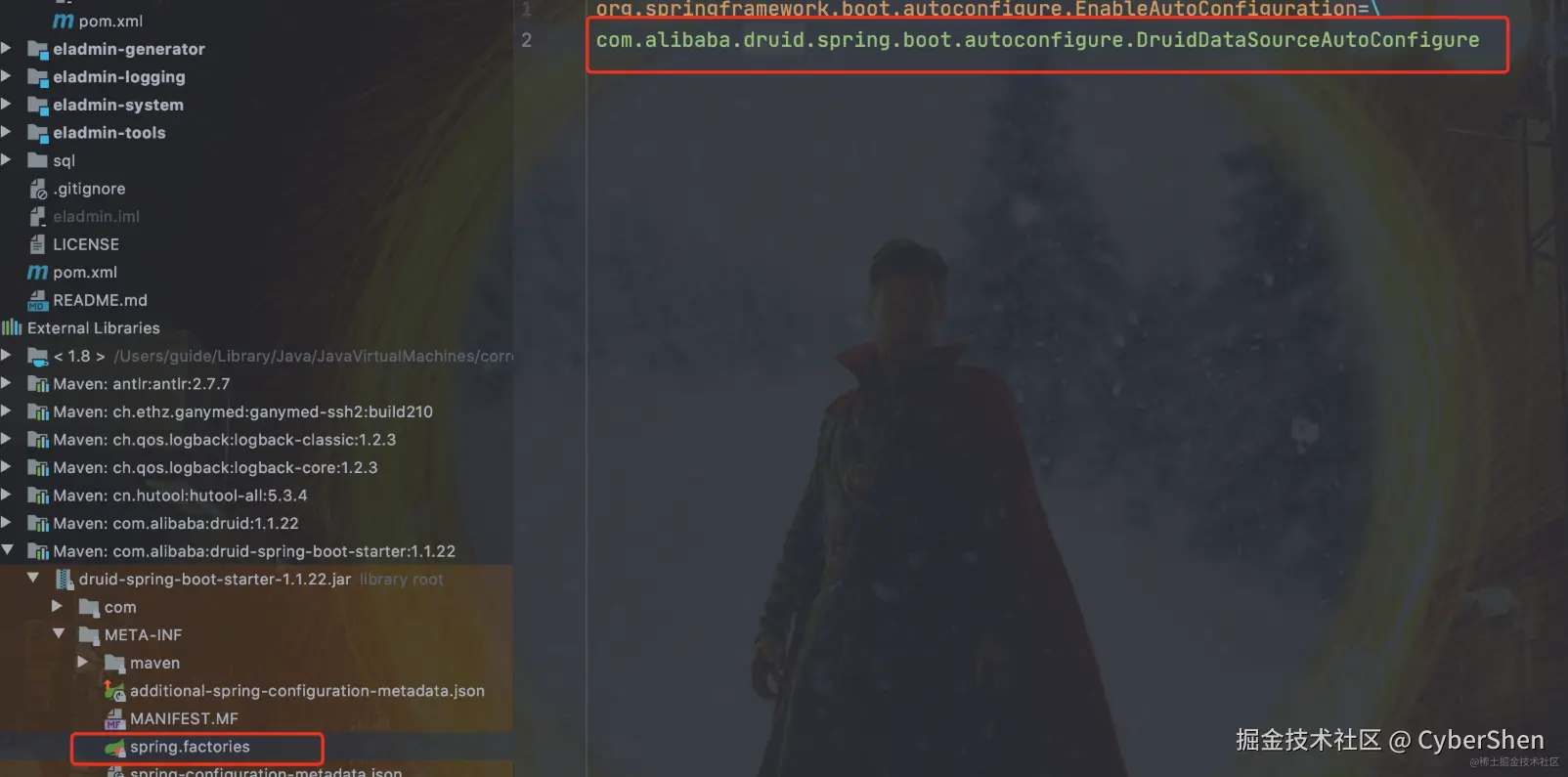Click the eladmin-tools module folder icon
1568x777 pixels.
pyautogui.click(x=38, y=133)
